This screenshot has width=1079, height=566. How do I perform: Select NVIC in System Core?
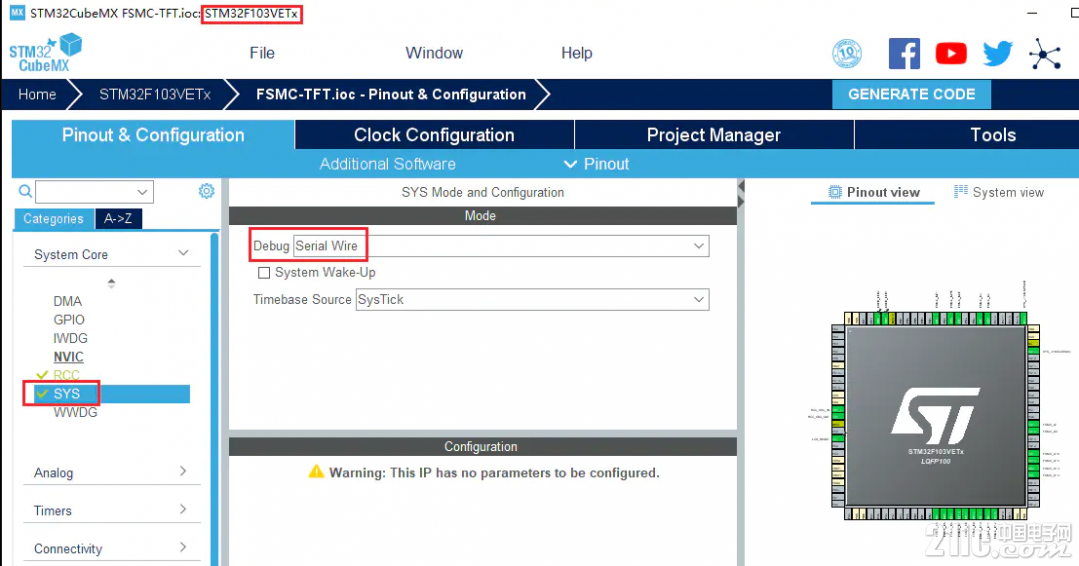click(68, 357)
